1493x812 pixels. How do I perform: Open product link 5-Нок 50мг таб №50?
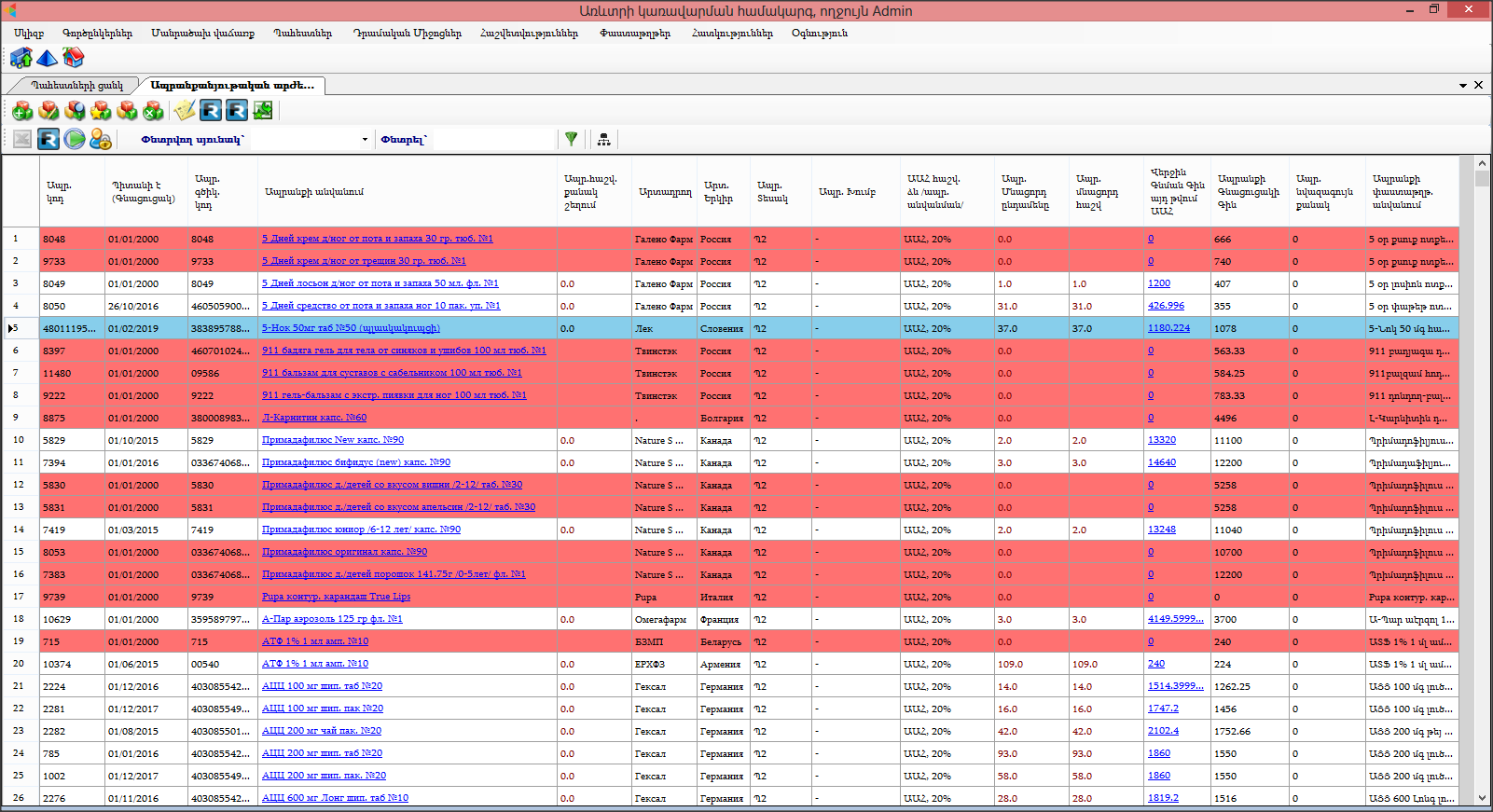pyautogui.click(x=351, y=328)
